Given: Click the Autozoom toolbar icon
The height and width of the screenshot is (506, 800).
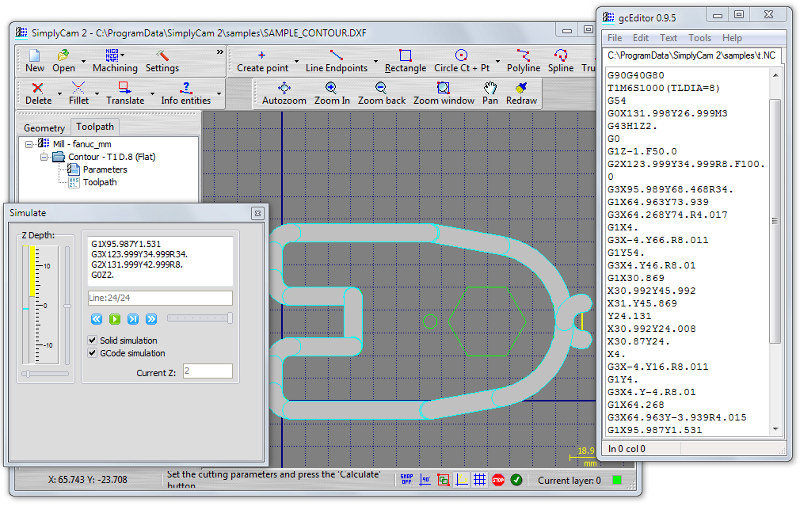Looking at the screenshot, I should tap(284, 88).
